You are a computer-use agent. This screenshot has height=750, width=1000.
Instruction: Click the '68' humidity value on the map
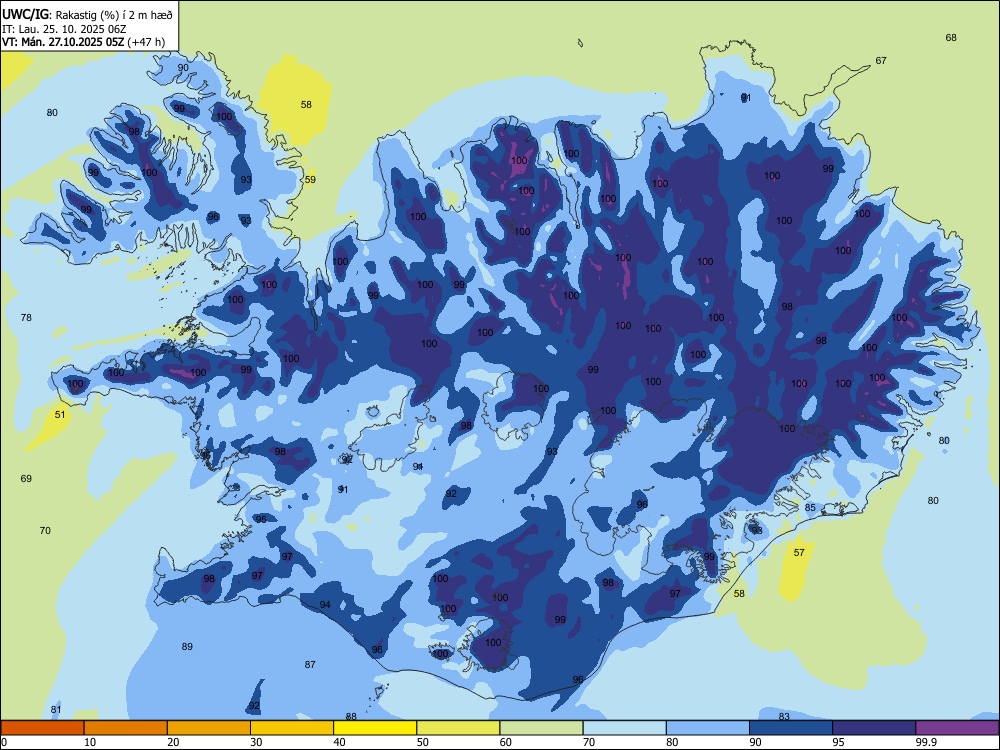(951, 38)
